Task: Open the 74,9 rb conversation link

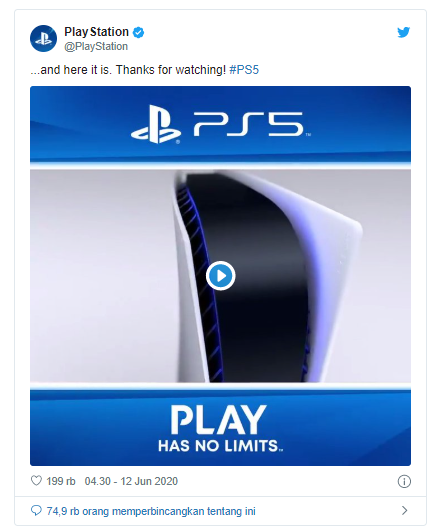Action: pos(151,511)
